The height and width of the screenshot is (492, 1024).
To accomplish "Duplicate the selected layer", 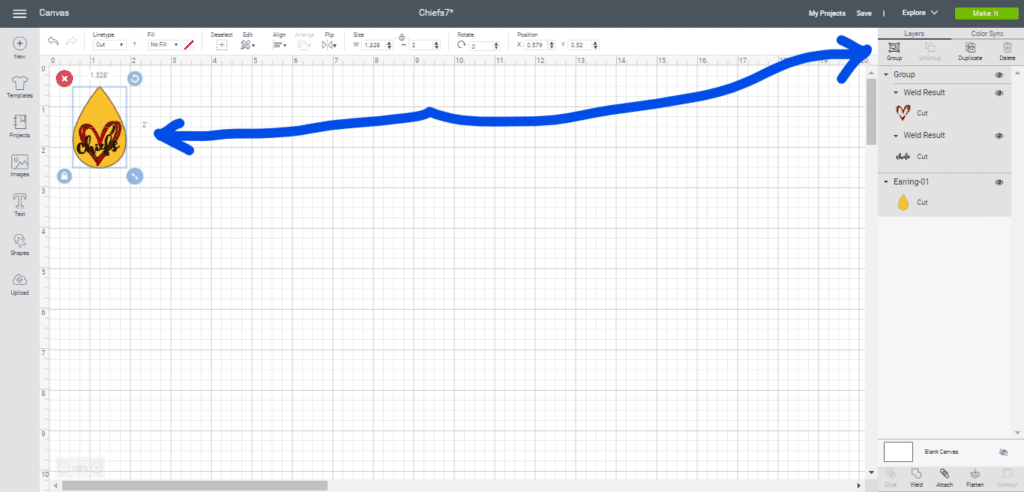I will pos(968,51).
